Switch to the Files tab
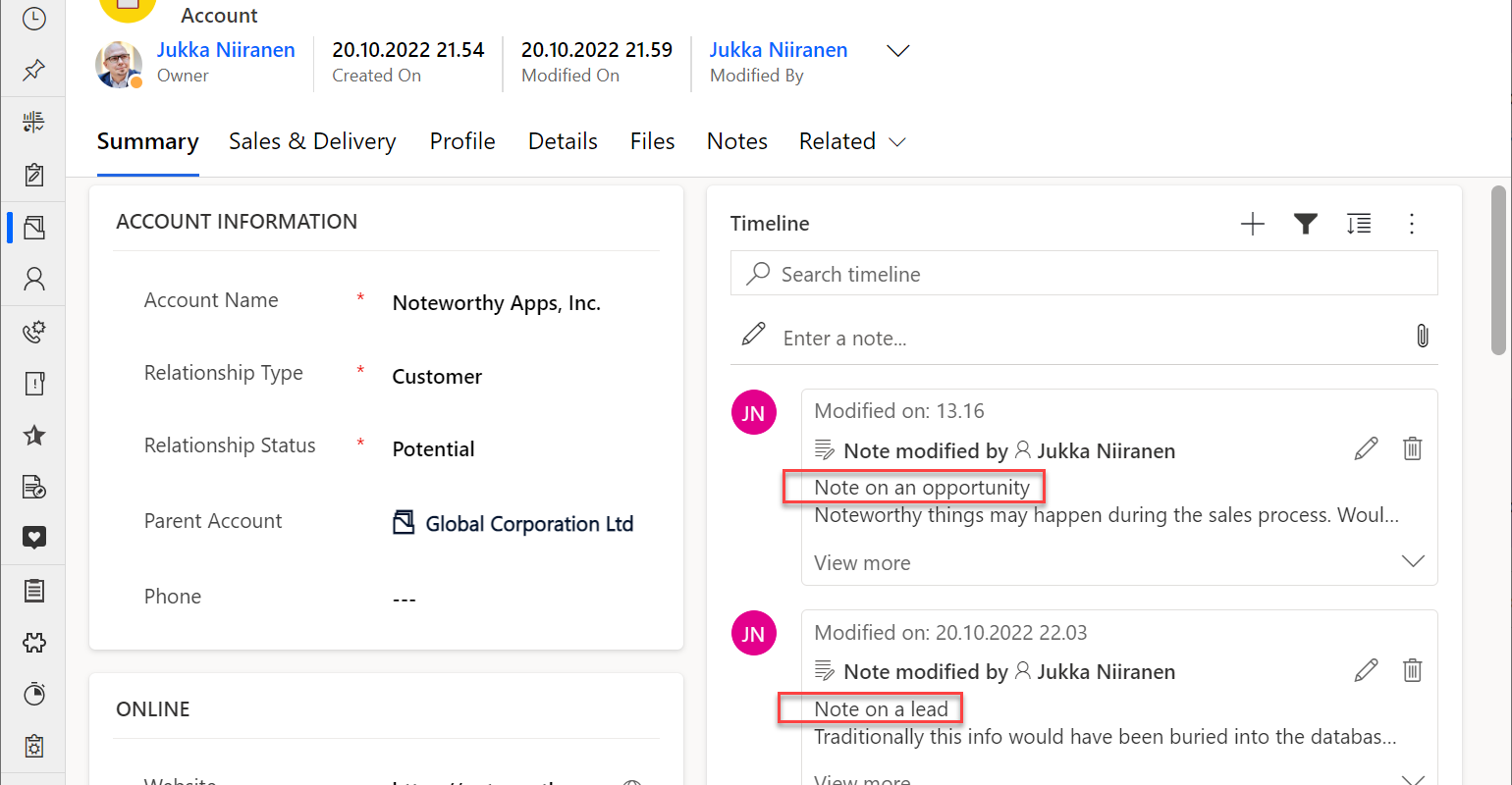Viewport: 1512px width, 785px height. (x=652, y=142)
